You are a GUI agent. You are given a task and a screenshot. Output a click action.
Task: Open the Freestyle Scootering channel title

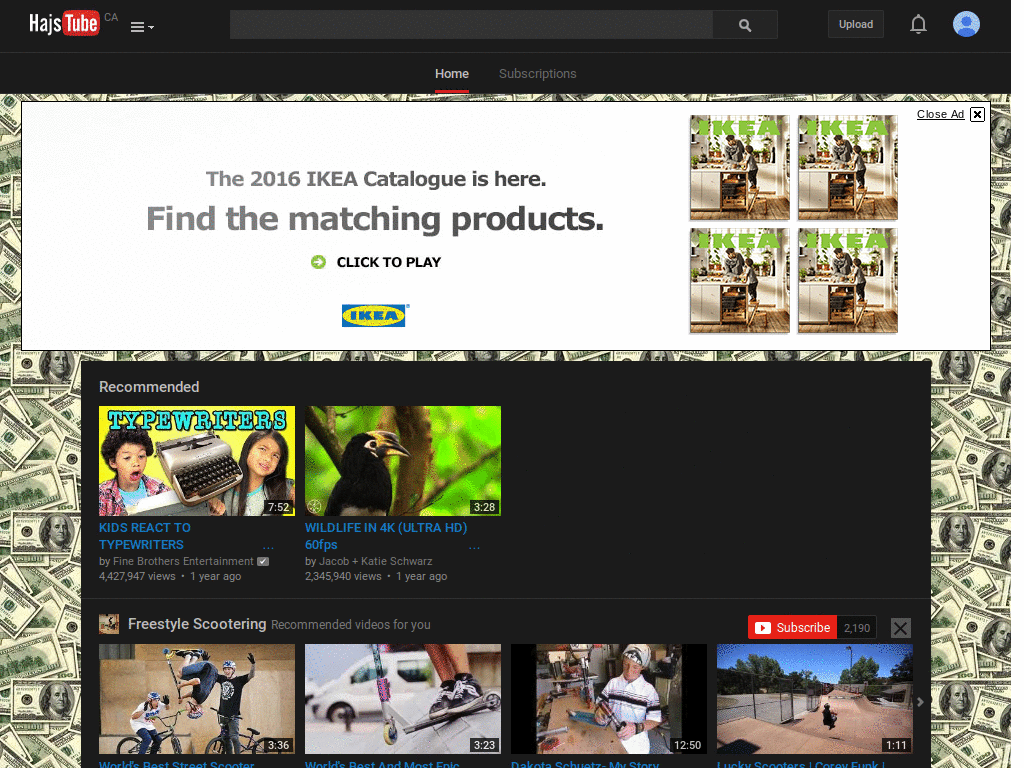[x=197, y=624]
